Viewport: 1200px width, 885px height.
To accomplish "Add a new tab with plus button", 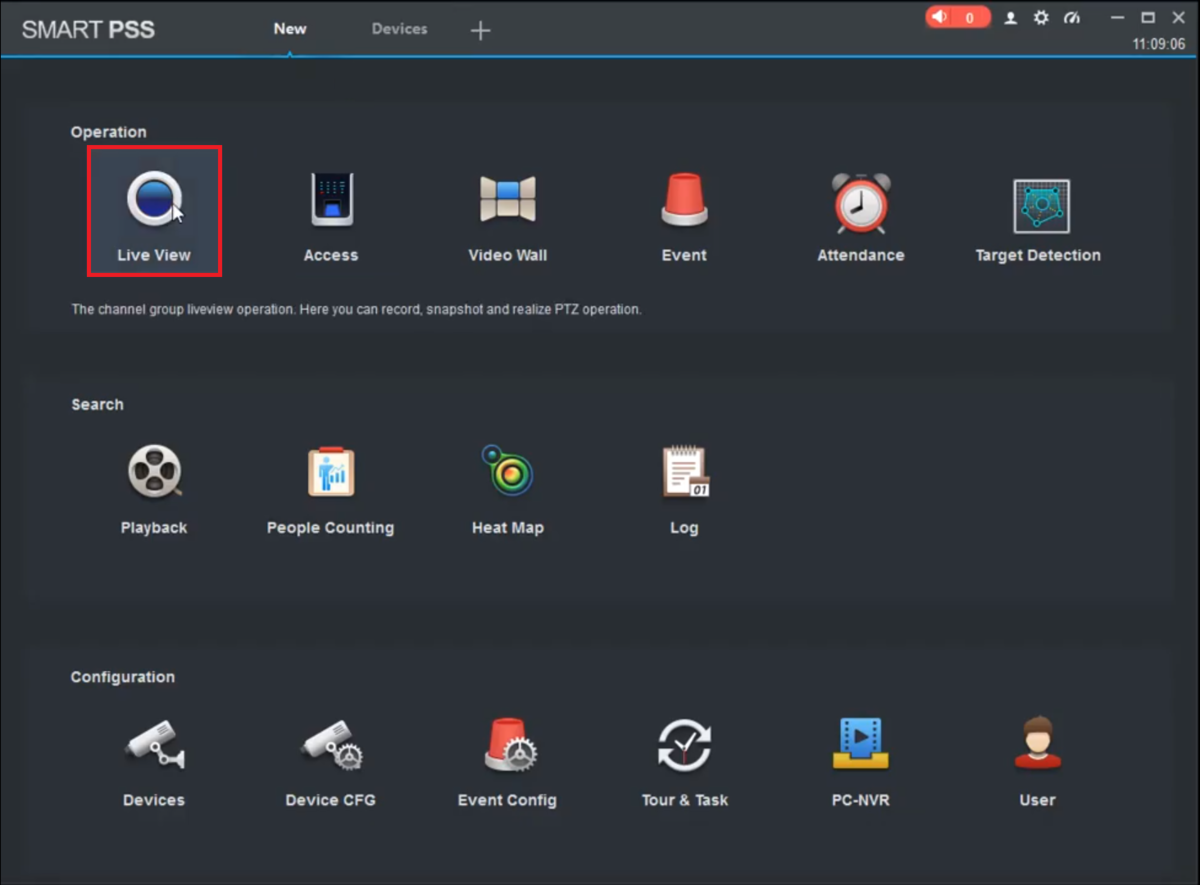I will [x=481, y=30].
